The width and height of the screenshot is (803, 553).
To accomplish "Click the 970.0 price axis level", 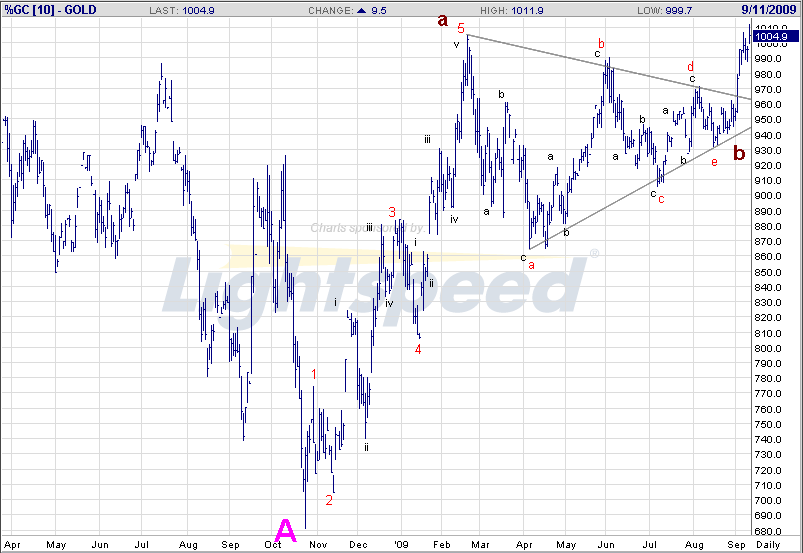I will tap(770, 90).
